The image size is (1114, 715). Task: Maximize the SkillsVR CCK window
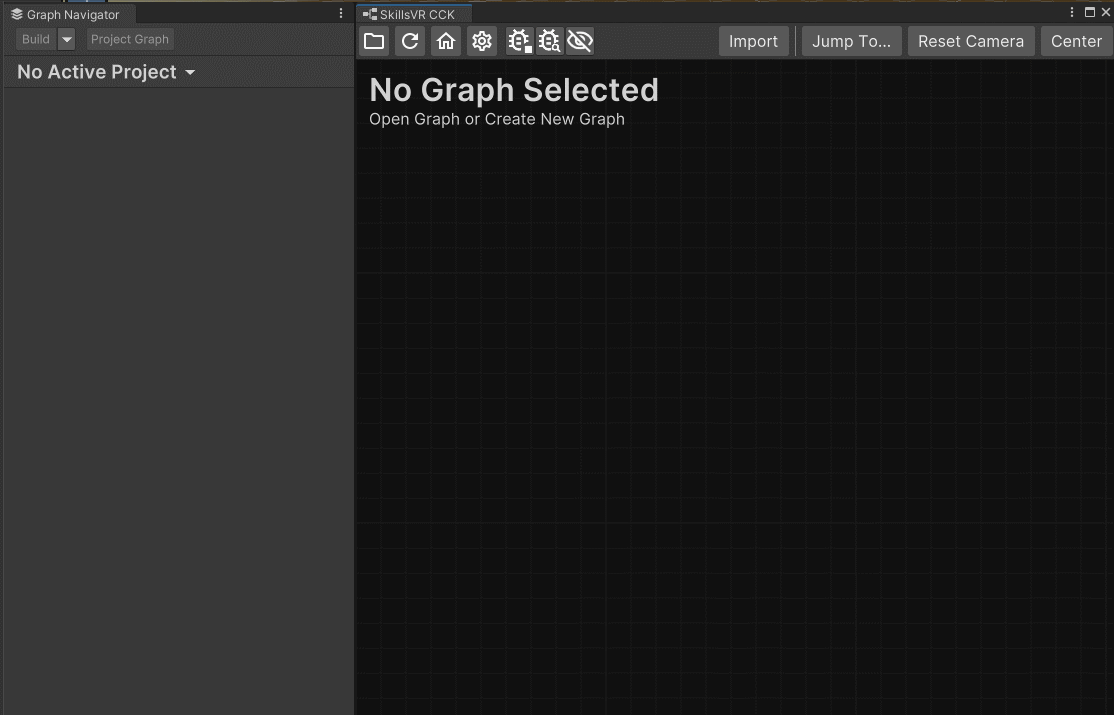[x=1090, y=12]
